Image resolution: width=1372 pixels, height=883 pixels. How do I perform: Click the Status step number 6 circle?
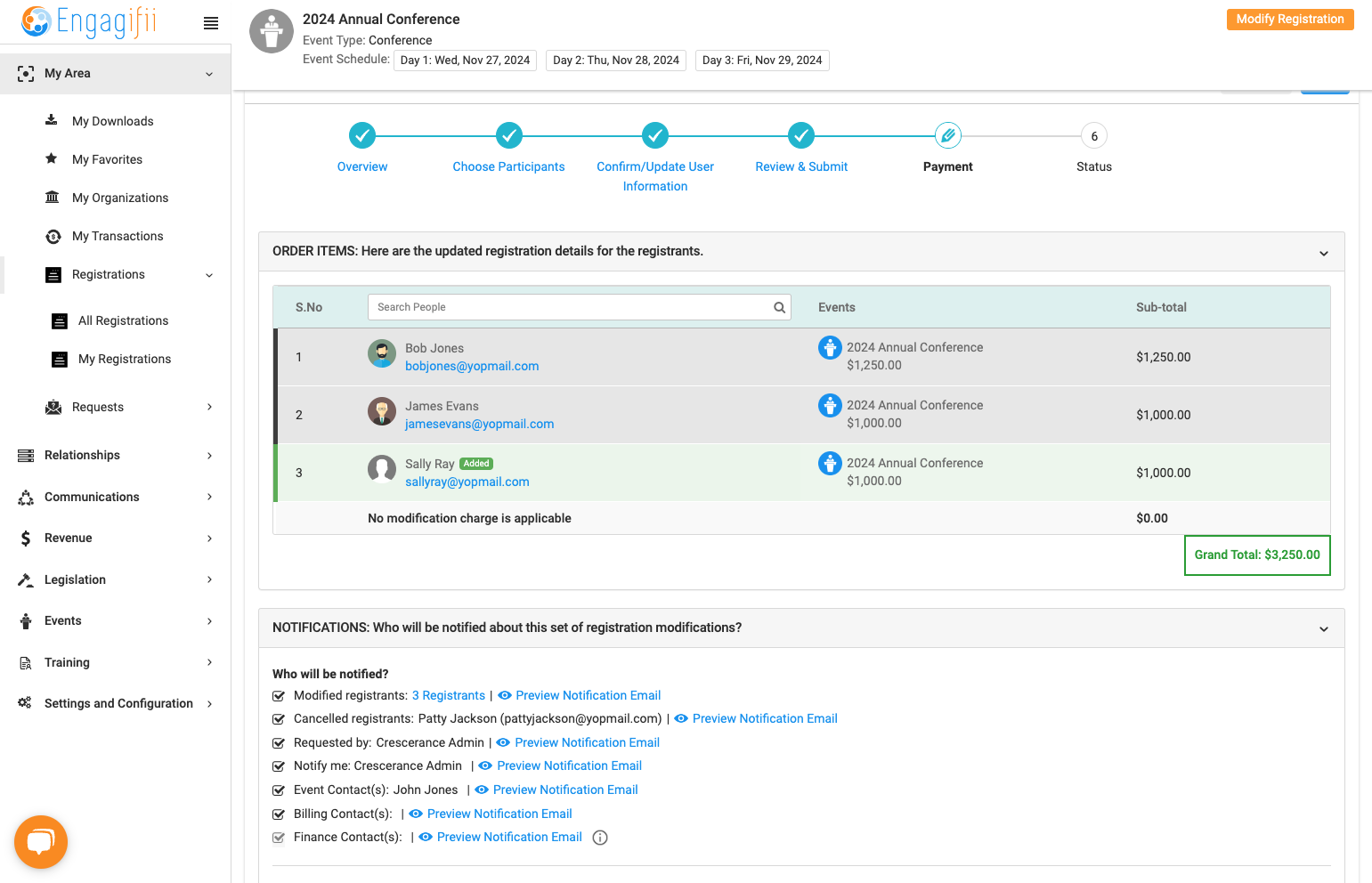[x=1094, y=136]
